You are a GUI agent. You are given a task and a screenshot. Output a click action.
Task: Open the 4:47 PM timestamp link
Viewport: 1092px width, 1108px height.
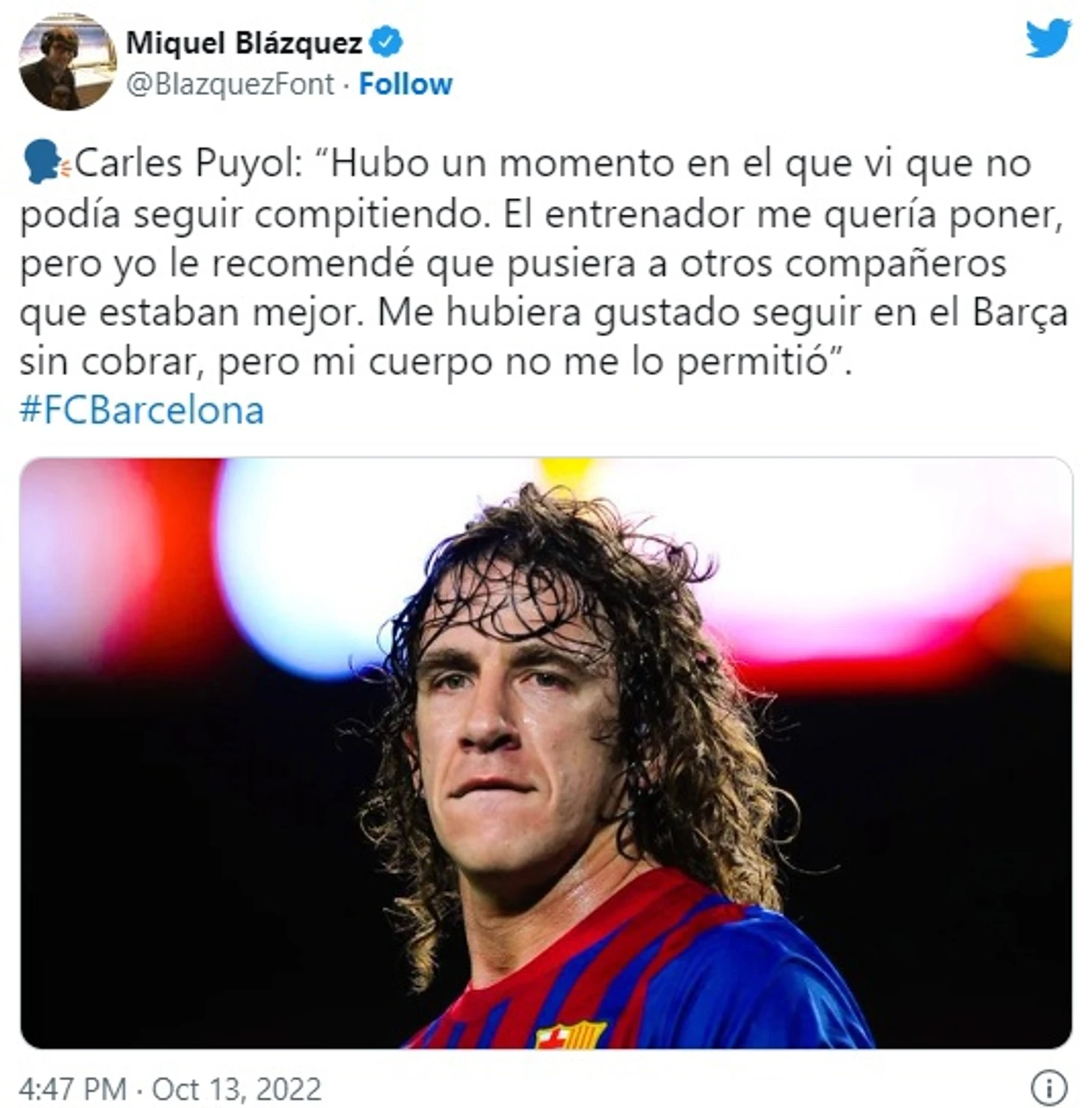point(73,1089)
